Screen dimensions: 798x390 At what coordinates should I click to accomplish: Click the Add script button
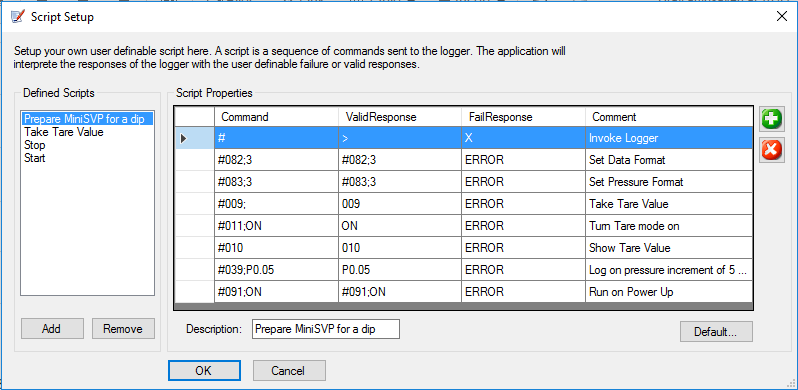(x=52, y=329)
